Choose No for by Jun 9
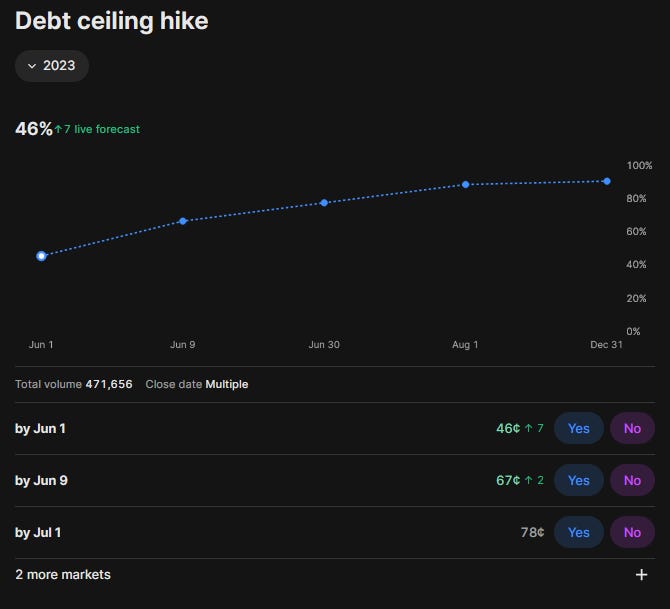This screenshot has height=609, width=670. click(632, 480)
